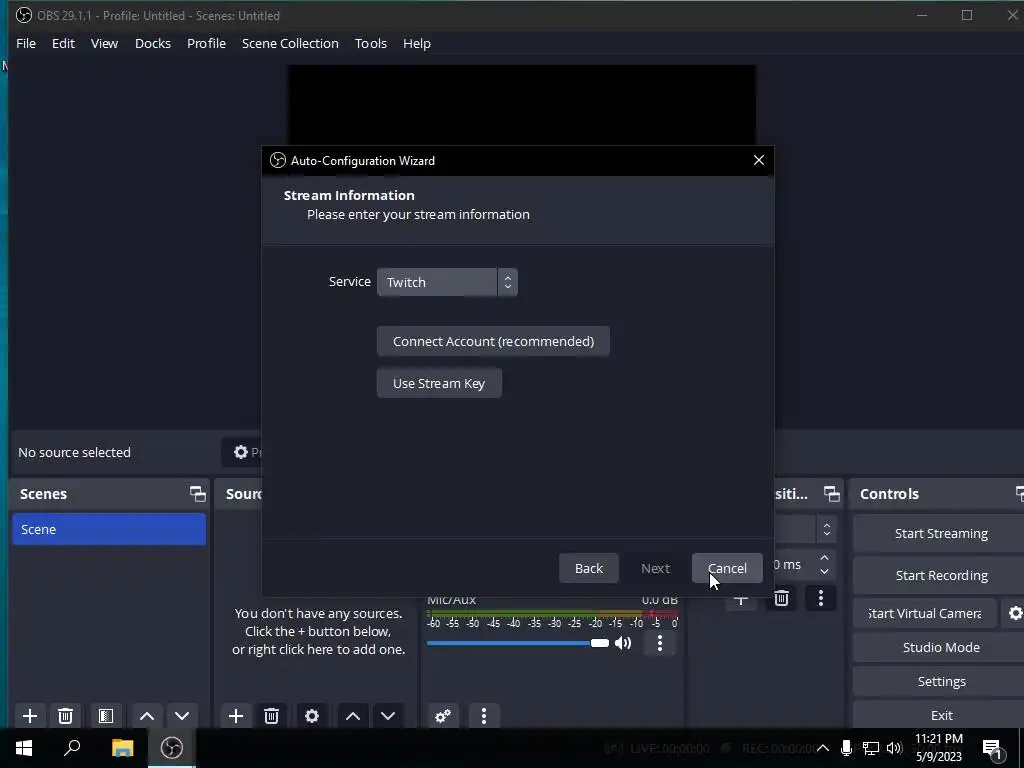Viewport: 1024px width, 768px height.
Task: Open the View menu
Action: 104,44
